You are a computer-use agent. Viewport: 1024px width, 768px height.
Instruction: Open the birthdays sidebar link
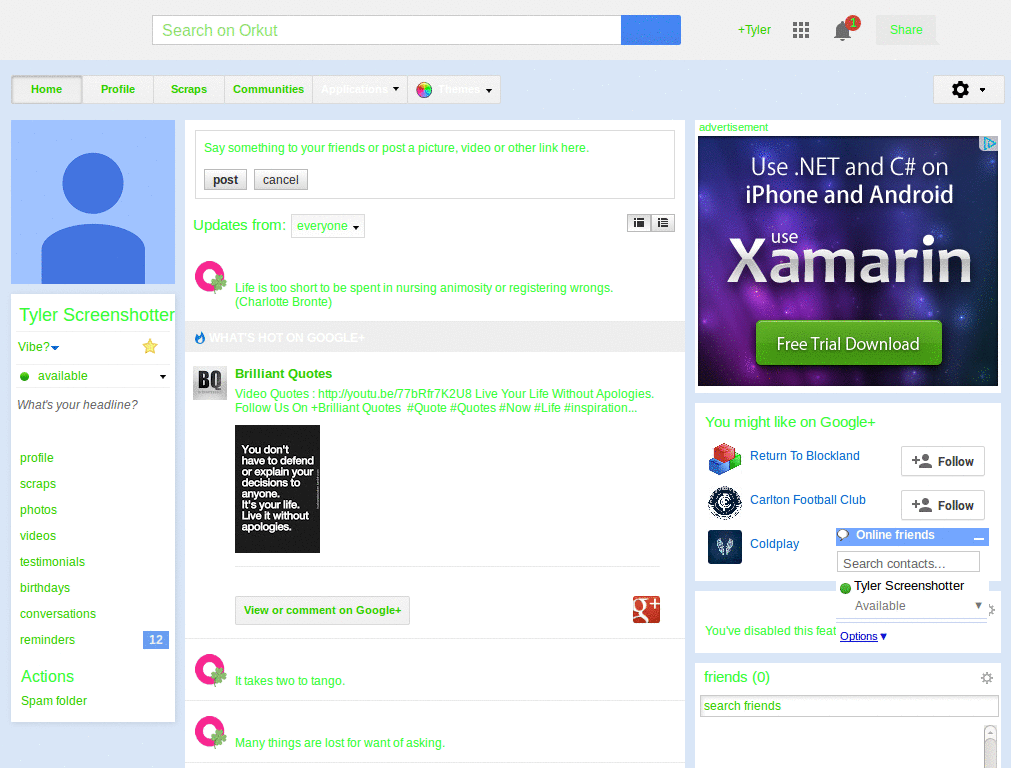pyautogui.click(x=45, y=588)
